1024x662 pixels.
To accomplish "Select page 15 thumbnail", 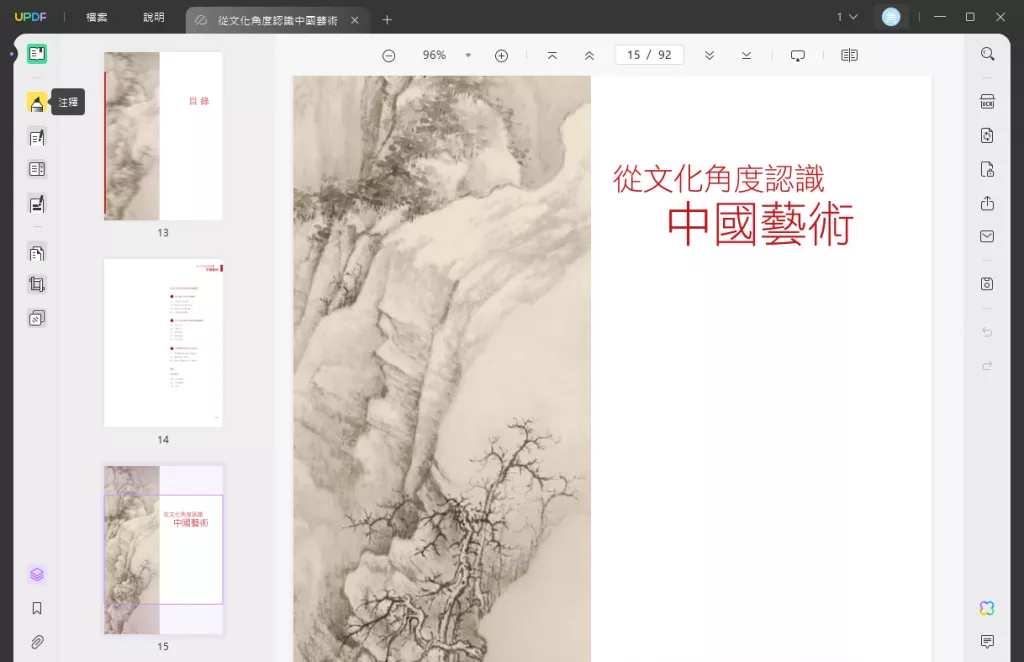I will tap(163, 550).
